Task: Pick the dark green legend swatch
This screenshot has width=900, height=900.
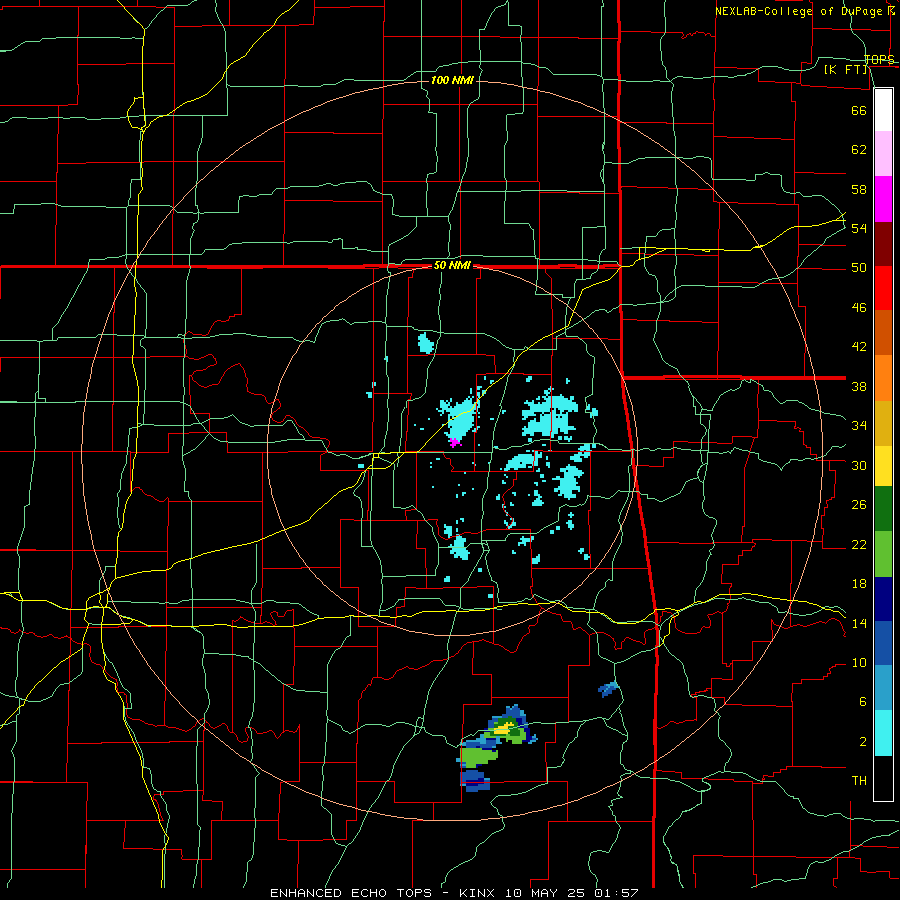Action: click(883, 509)
